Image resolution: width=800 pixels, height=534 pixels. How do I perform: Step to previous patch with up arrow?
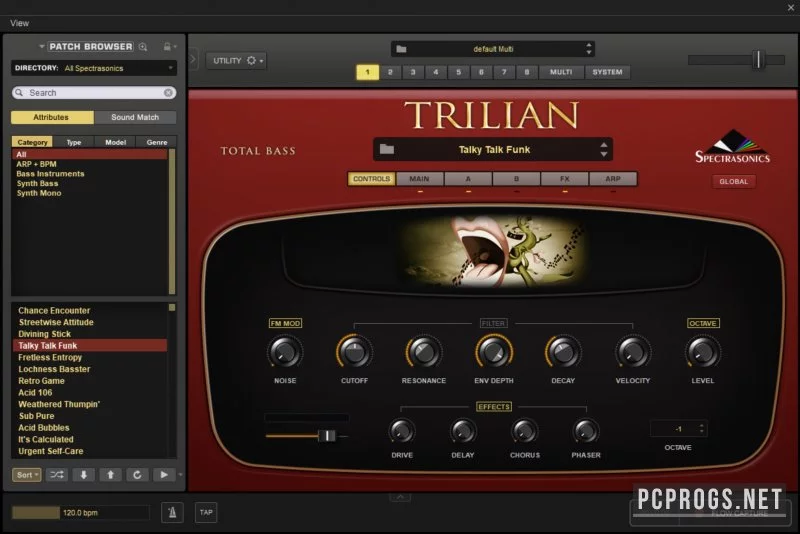tap(110, 475)
